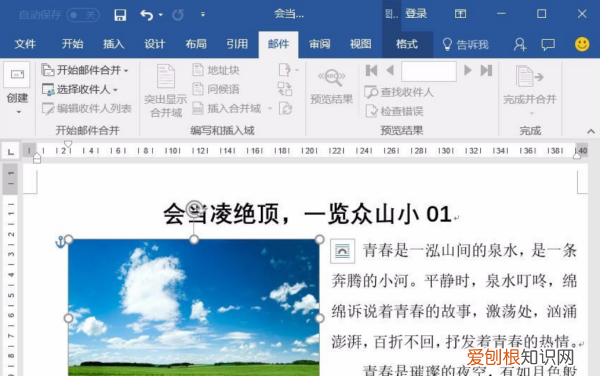Switch to the 审阅 tab

(320, 44)
